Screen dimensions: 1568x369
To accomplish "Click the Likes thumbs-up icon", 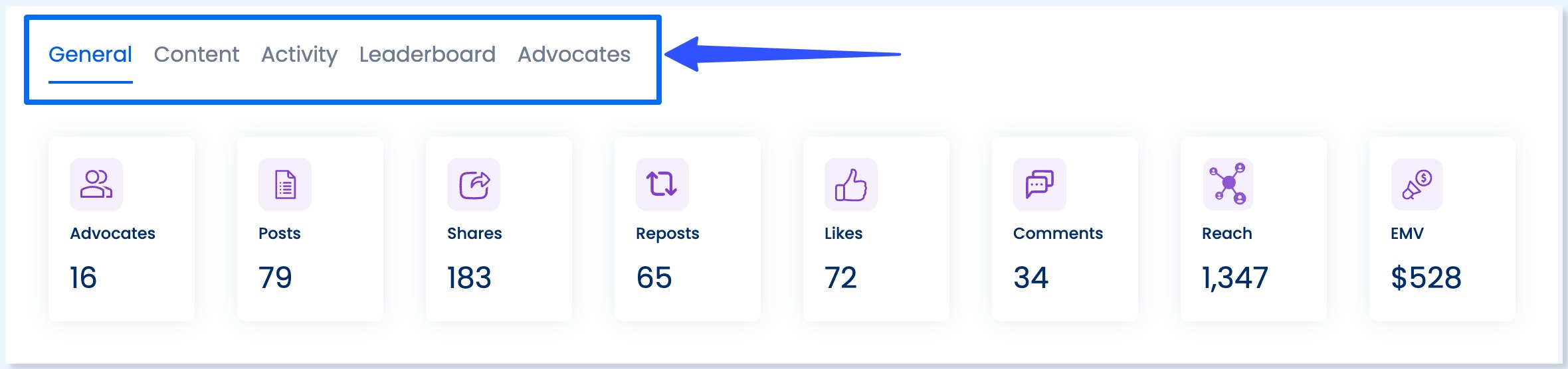I will click(851, 184).
